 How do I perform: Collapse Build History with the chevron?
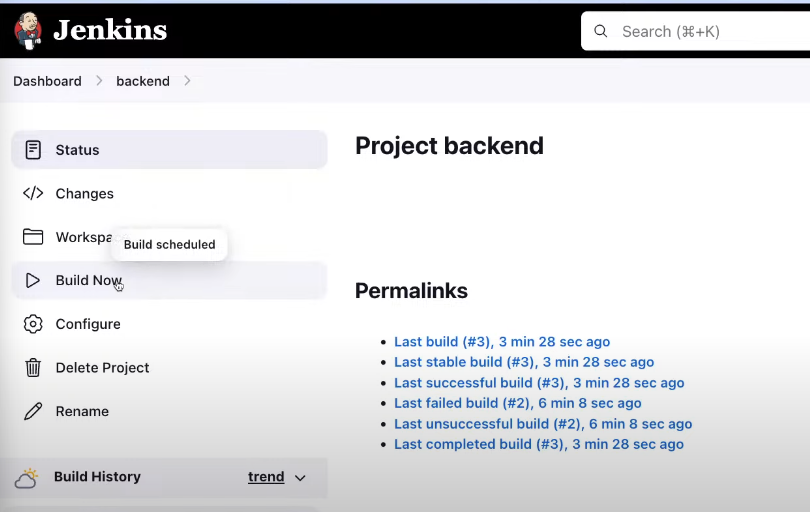pyautogui.click(x=300, y=478)
